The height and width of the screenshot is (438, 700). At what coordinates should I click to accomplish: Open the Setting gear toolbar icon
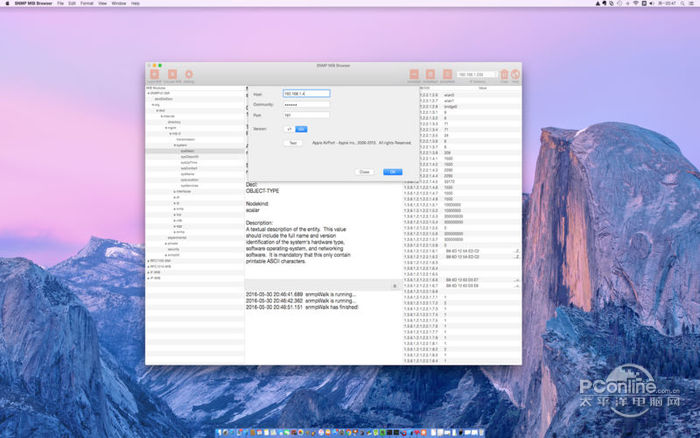click(189, 74)
